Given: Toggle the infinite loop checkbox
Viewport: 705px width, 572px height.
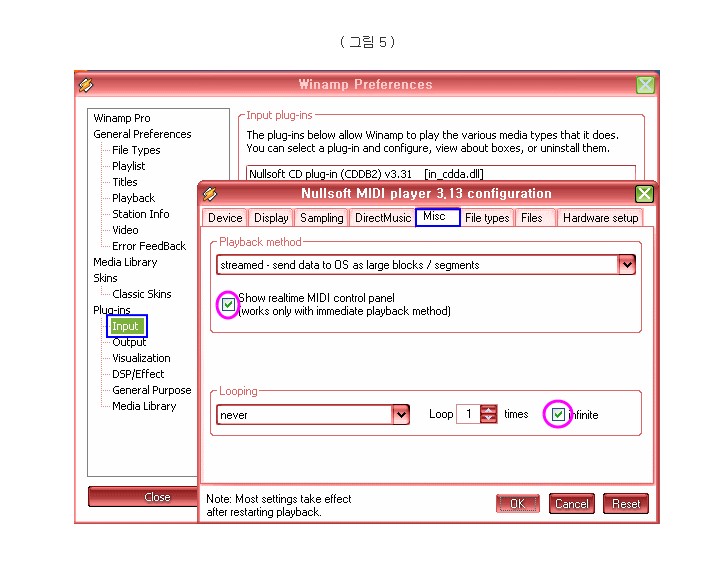Looking at the screenshot, I should click(558, 414).
